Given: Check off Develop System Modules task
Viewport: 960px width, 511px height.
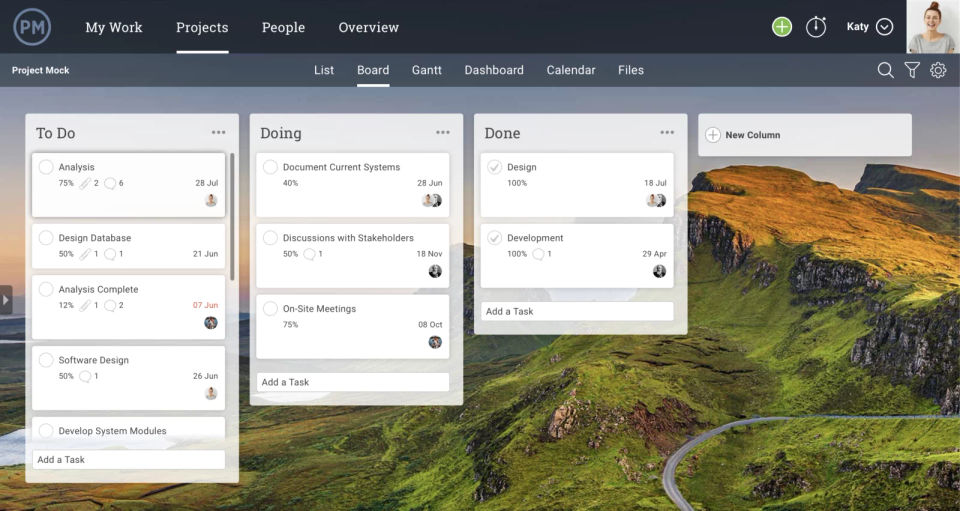Looking at the screenshot, I should (46, 431).
